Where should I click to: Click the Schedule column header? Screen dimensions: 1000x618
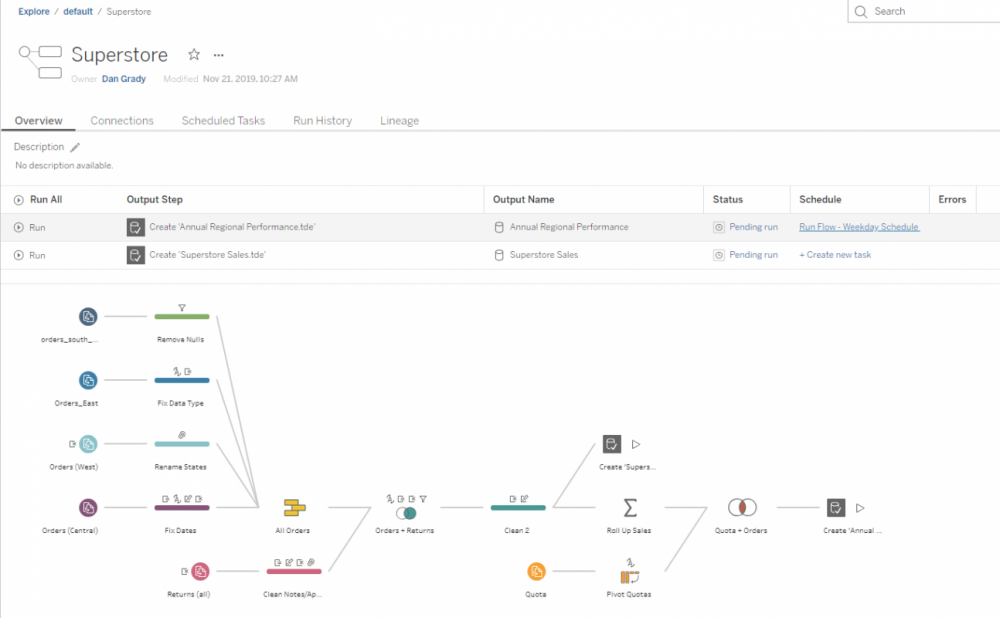[820, 200]
